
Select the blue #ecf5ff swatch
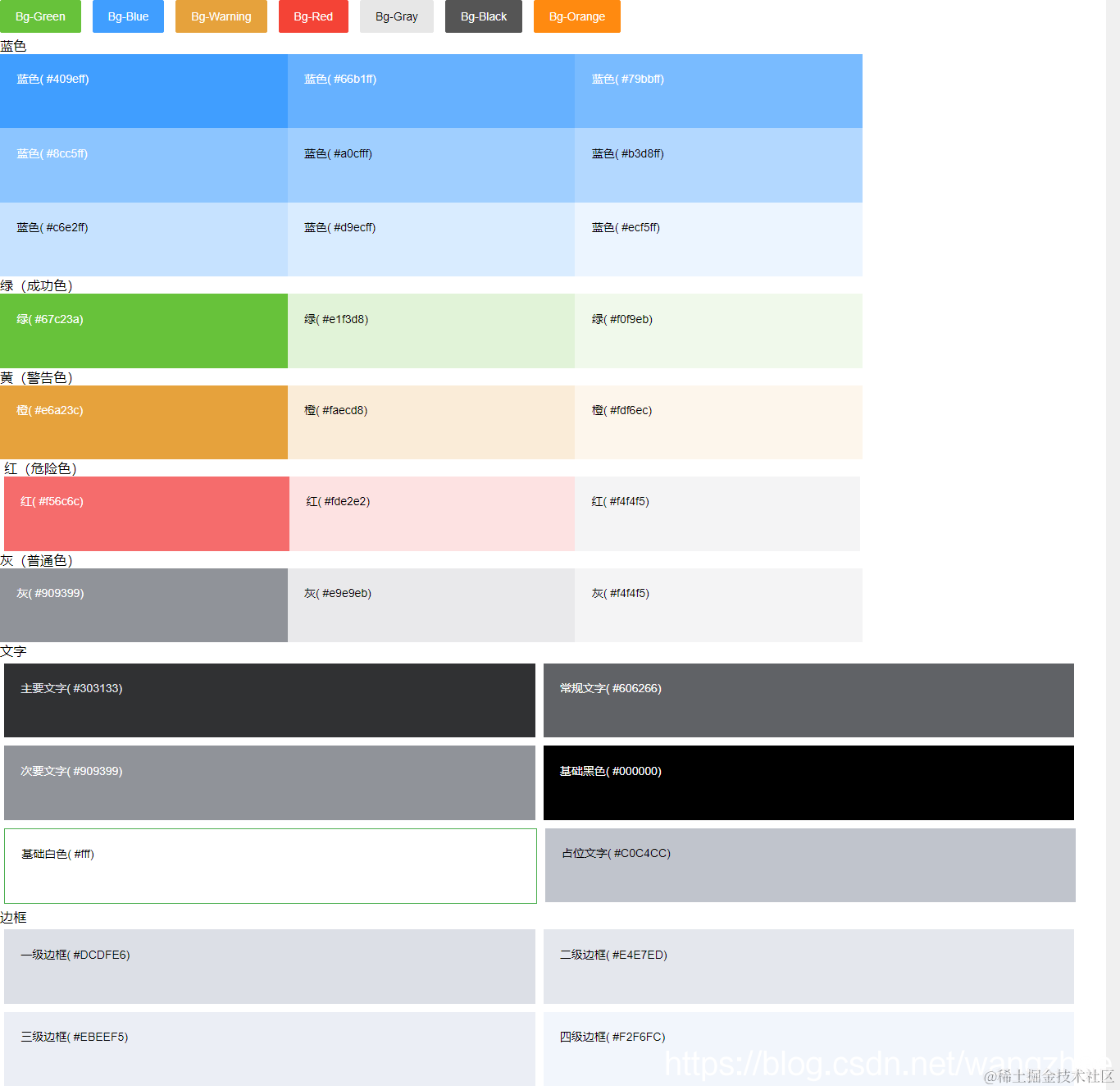(x=718, y=239)
